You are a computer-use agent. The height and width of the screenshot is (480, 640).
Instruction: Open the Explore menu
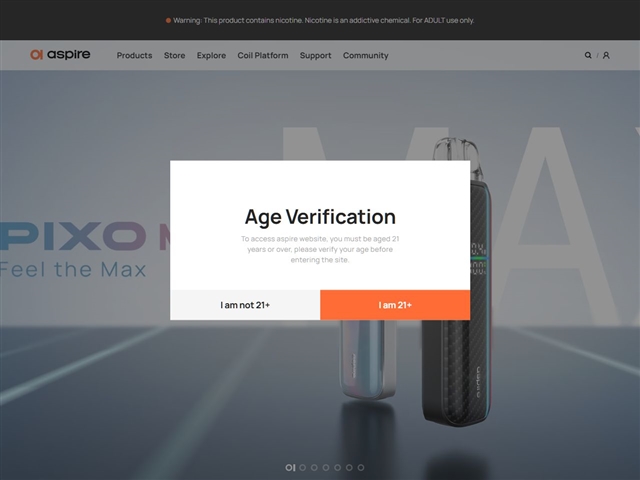211,55
